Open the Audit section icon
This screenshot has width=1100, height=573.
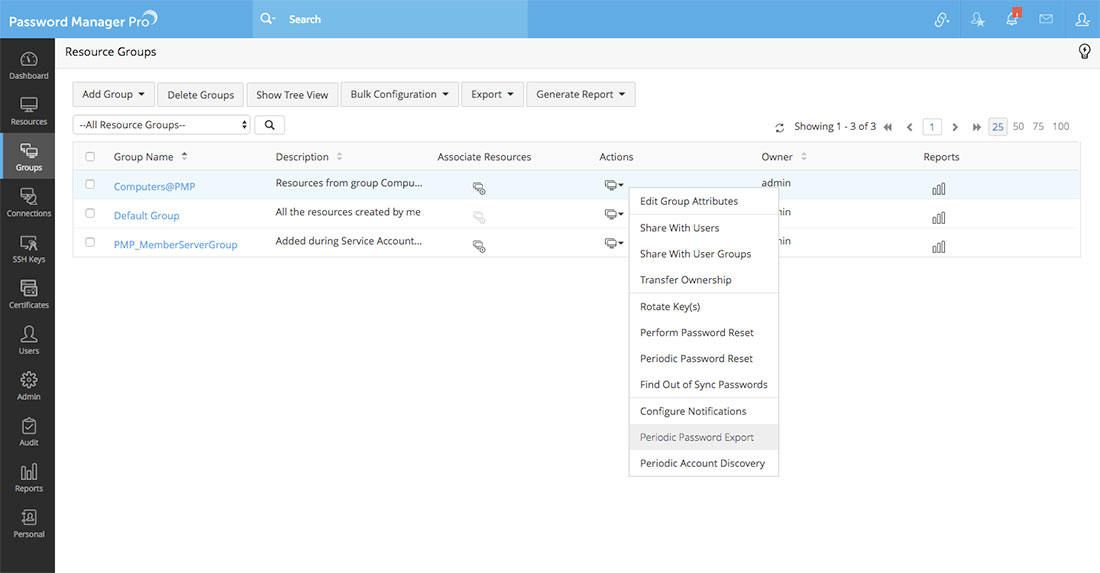pyautogui.click(x=28, y=431)
